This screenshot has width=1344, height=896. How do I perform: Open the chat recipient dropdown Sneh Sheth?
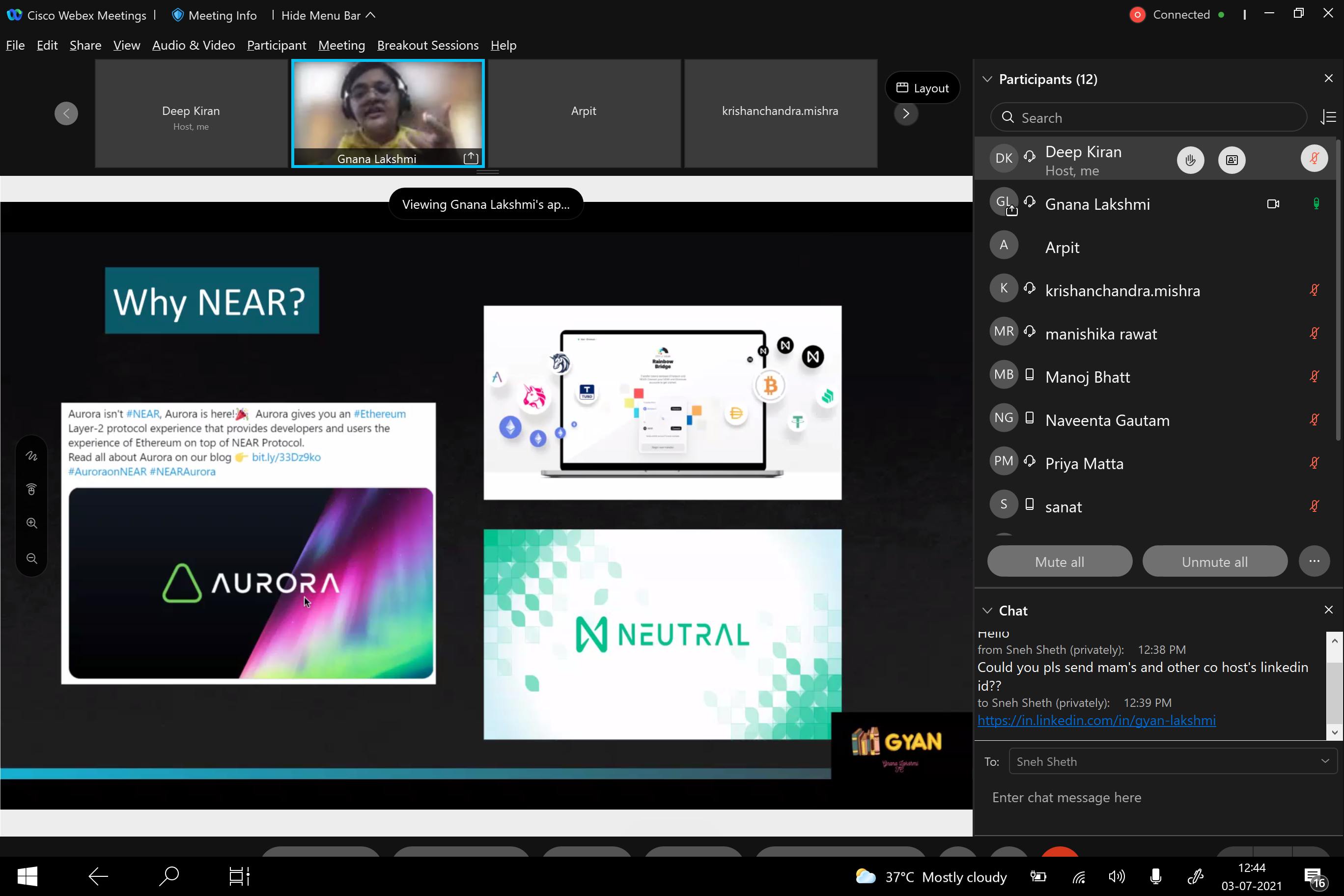coord(1173,761)
